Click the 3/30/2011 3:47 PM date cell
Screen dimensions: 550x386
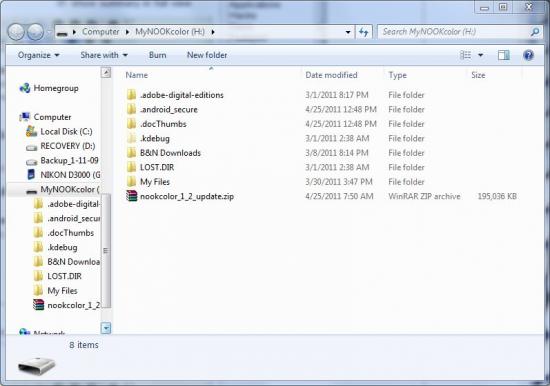(x=338, y=182)
